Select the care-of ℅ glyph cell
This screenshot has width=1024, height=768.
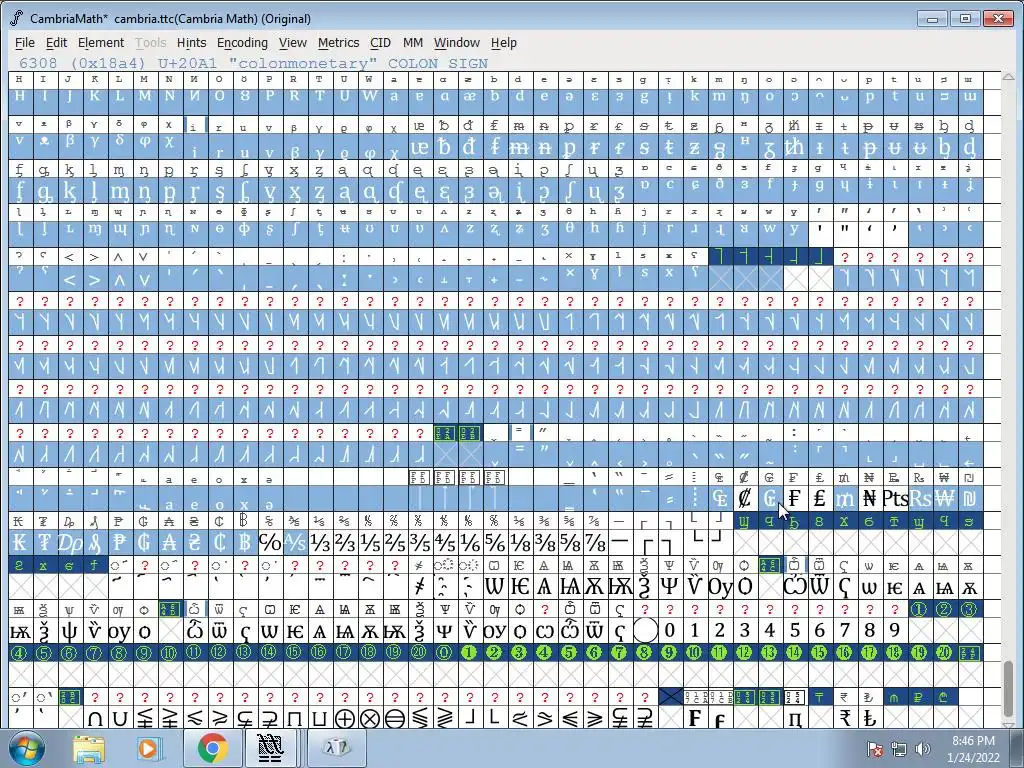pyautogui.click(x=269, y=543)
